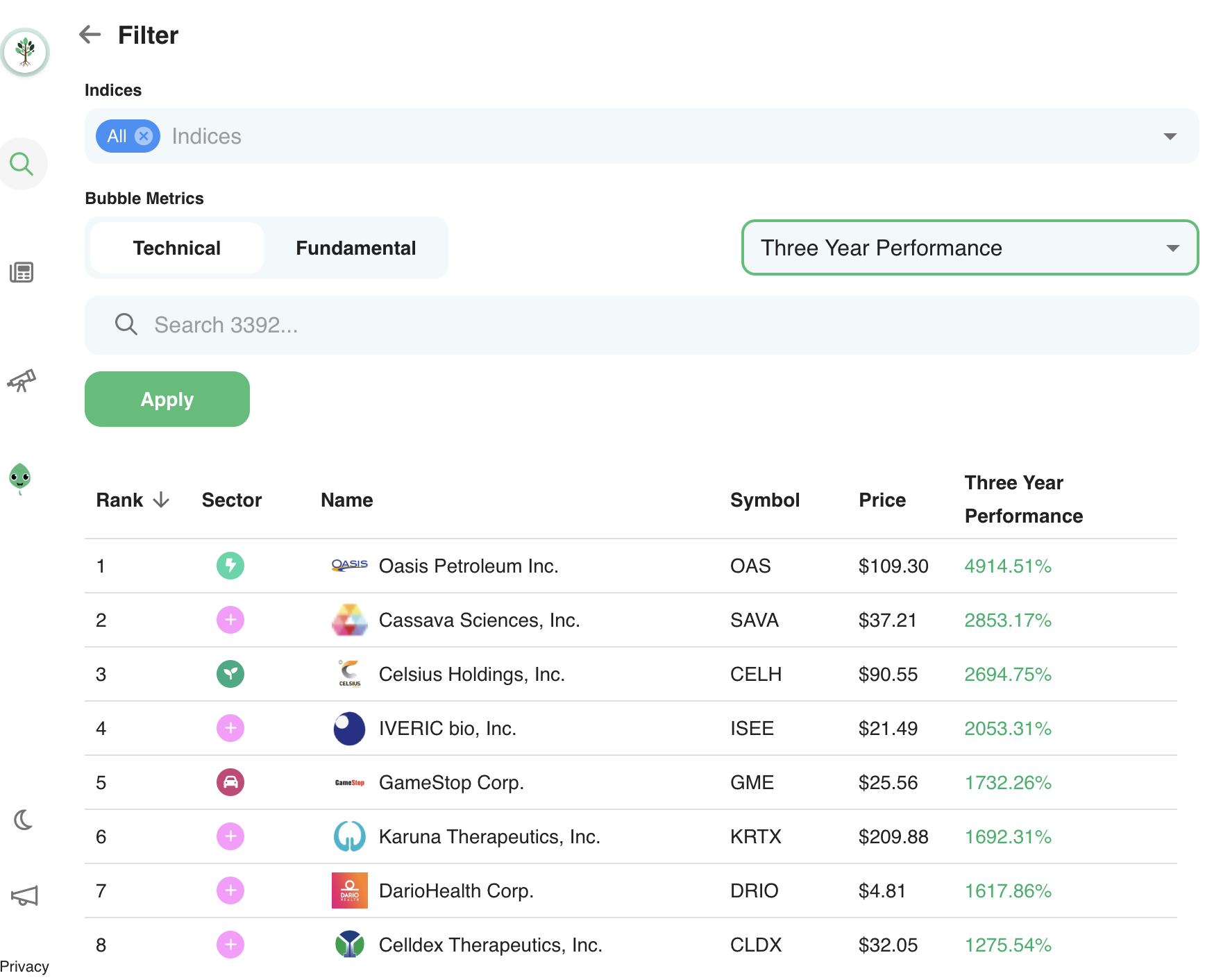Screen dimensions: 1205x980
Task: Open the search magnifier in sidebar
Action: pyautogui.click(x=22, y=164)
